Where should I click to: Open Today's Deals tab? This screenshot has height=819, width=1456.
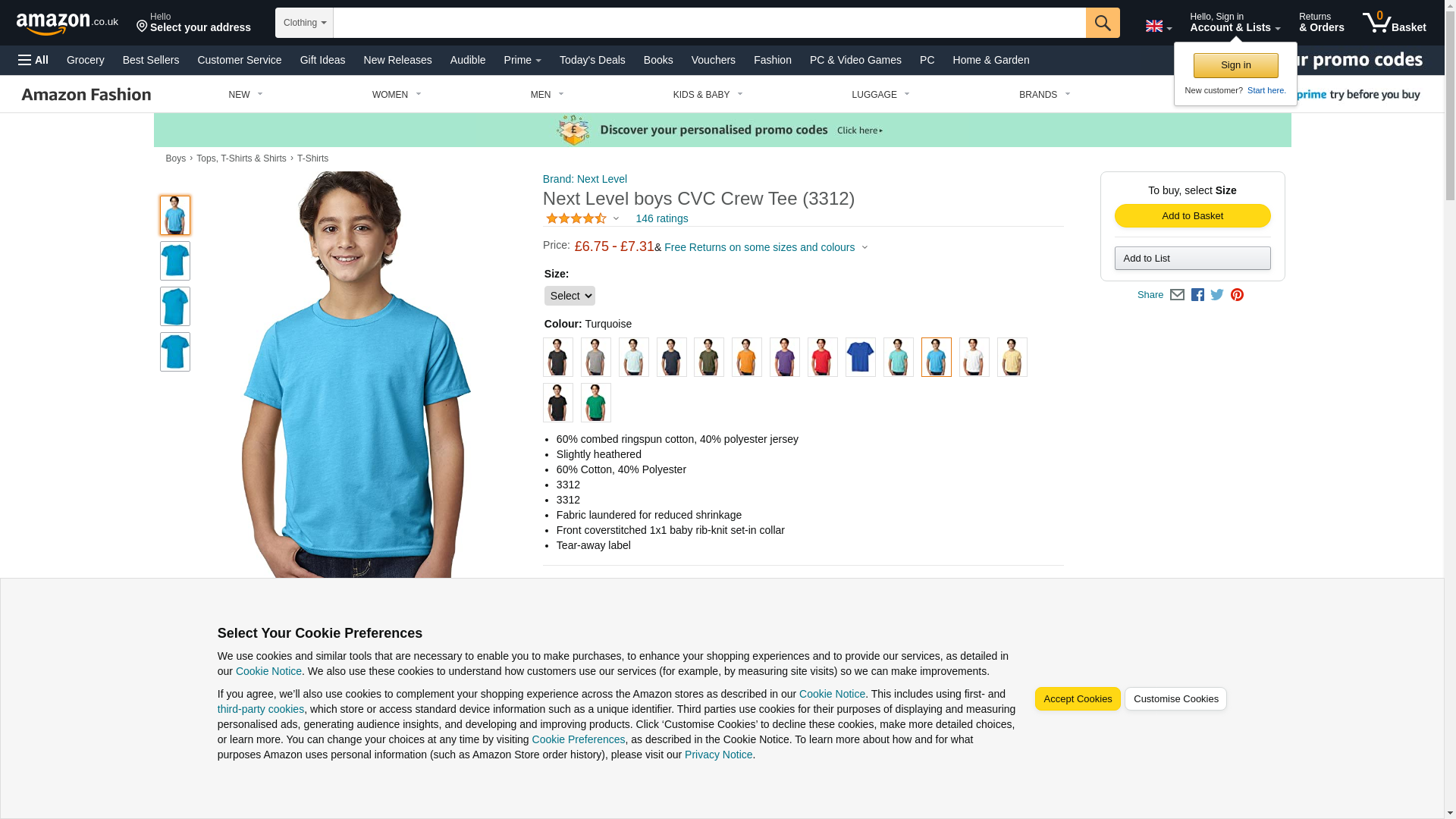592,60
